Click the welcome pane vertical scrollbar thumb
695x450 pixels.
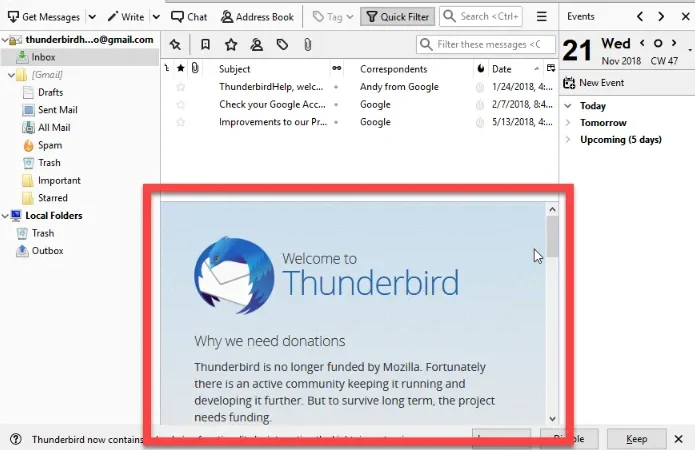click(x=552, y=236)
